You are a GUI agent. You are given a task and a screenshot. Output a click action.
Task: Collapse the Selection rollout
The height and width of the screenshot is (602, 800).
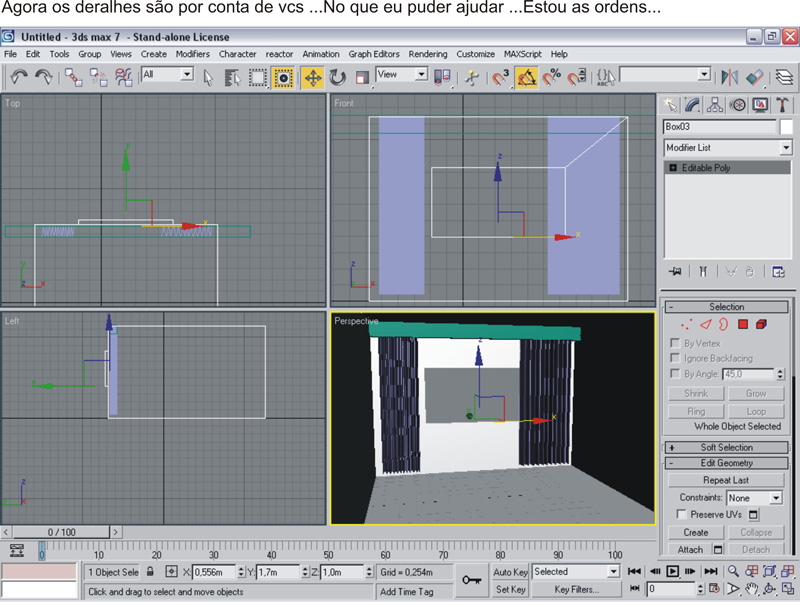point(727,307)
